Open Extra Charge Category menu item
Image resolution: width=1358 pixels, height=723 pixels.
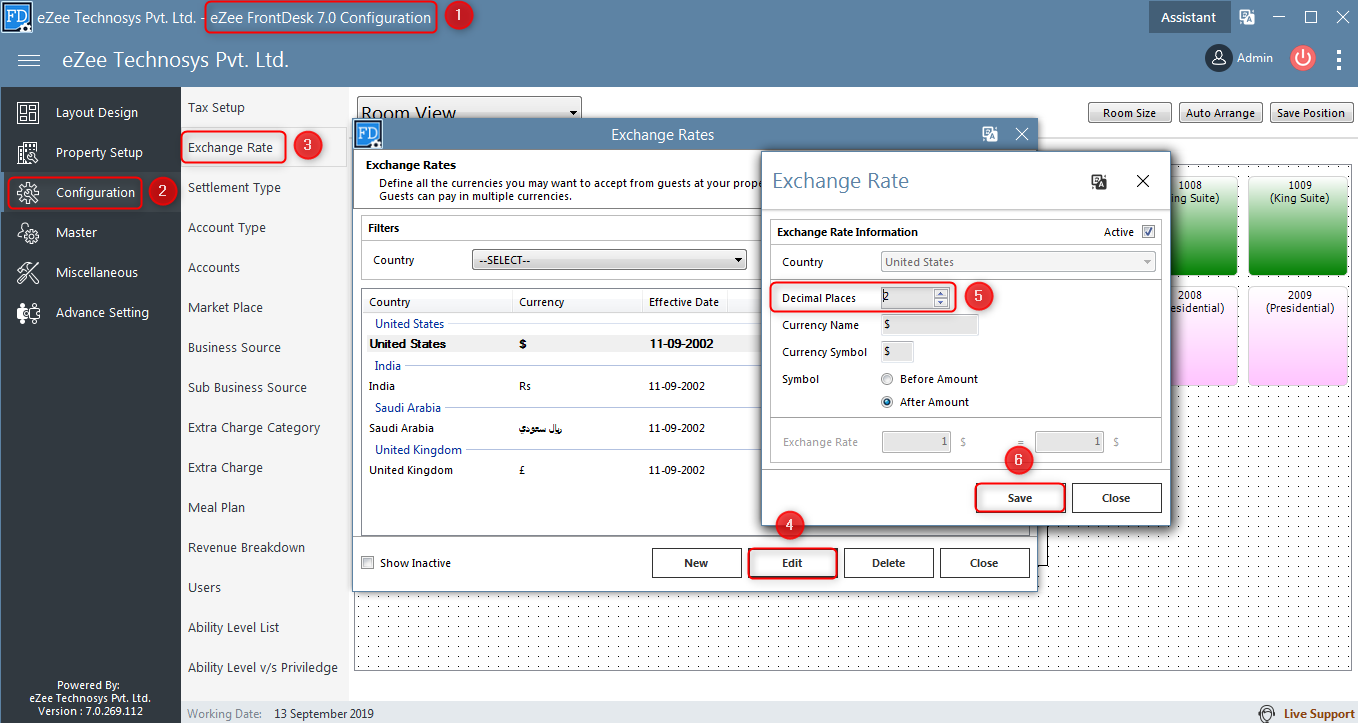(x=254, y=428)
